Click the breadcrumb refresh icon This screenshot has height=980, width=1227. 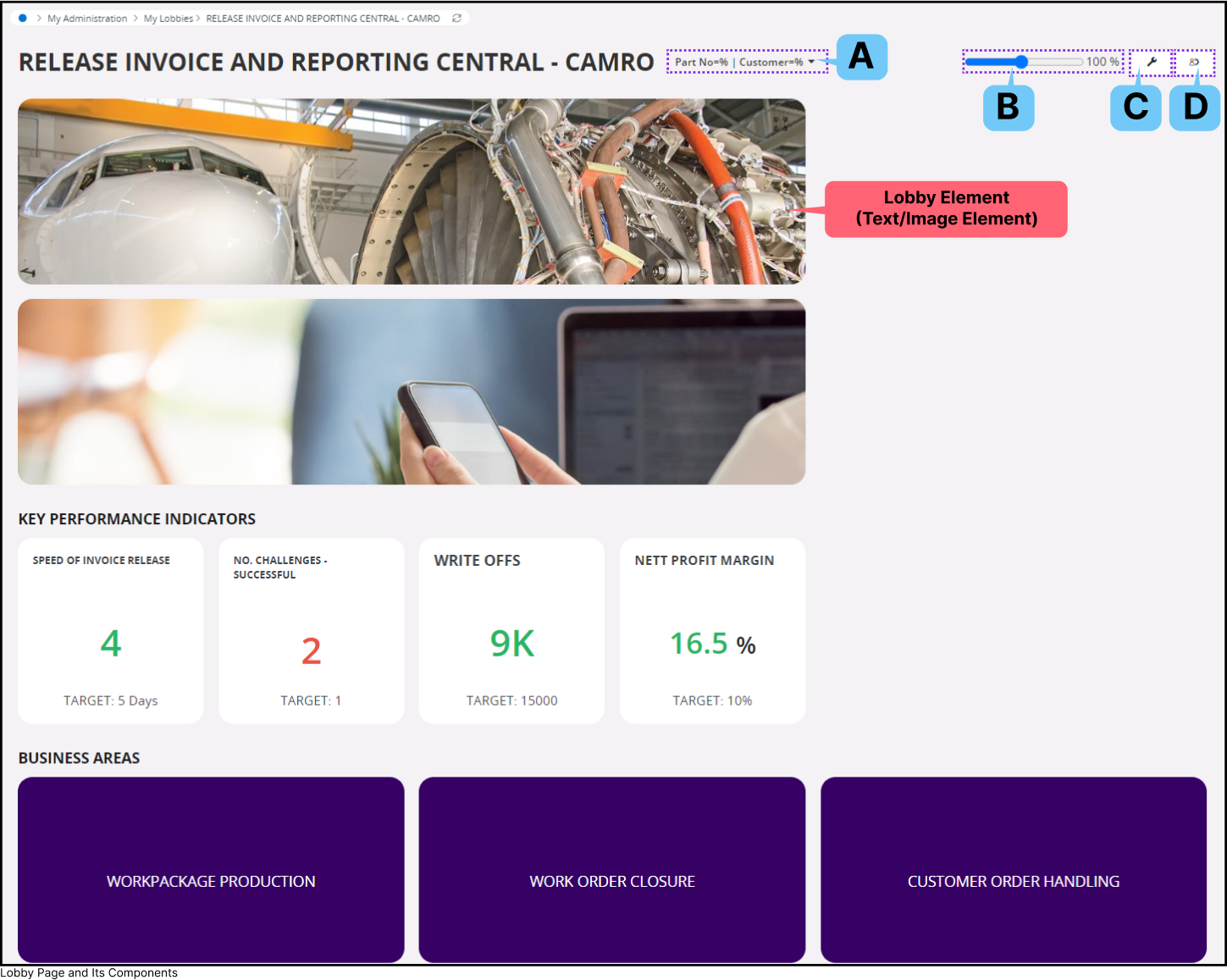(x=457, y=18)
